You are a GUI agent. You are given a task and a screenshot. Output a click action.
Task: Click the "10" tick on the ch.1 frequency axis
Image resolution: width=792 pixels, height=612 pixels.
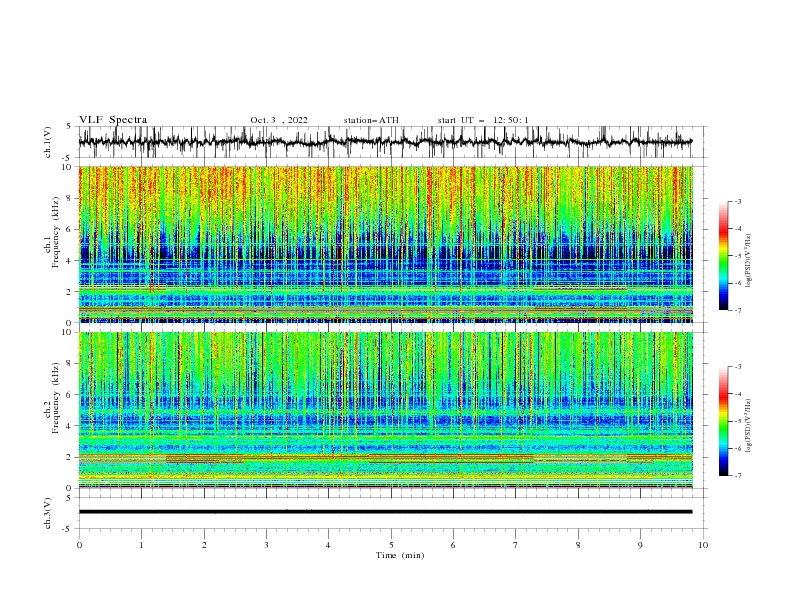[69, 167]
